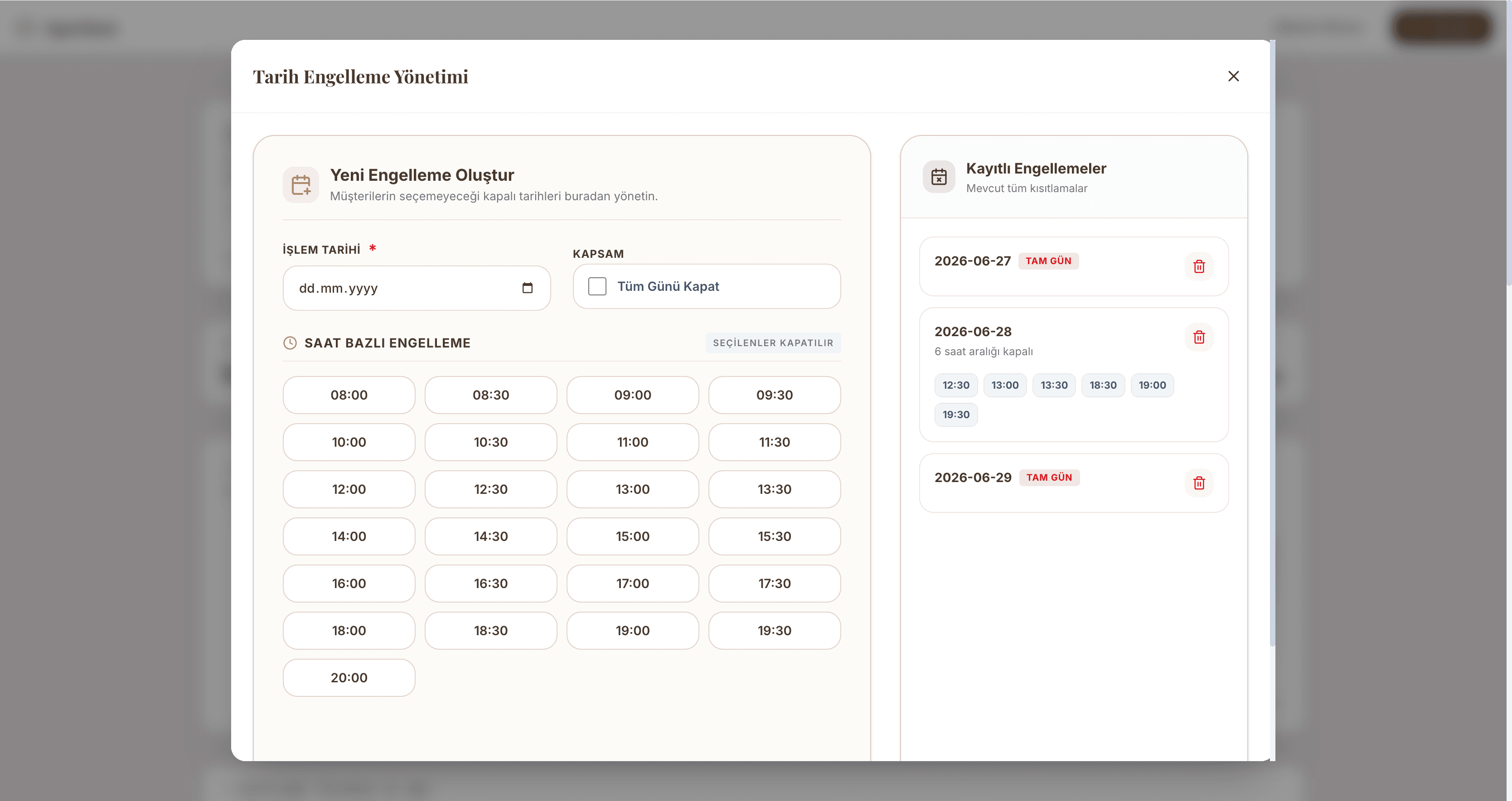
Task: Select the 09:30 time slot
Action: point(774,395)
